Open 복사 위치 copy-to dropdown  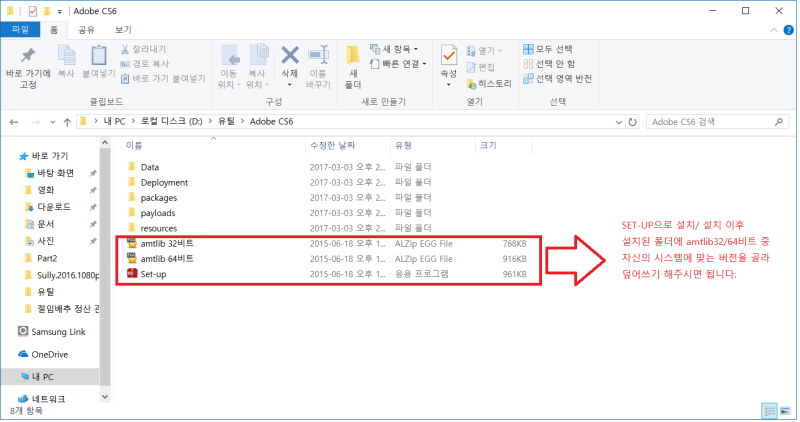tap(257, 67)
